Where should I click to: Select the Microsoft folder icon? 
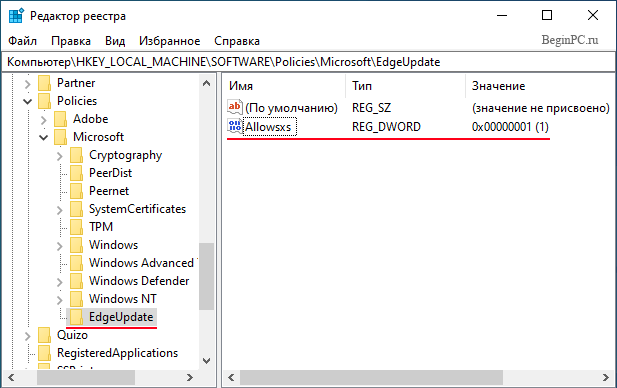(60, 137)
